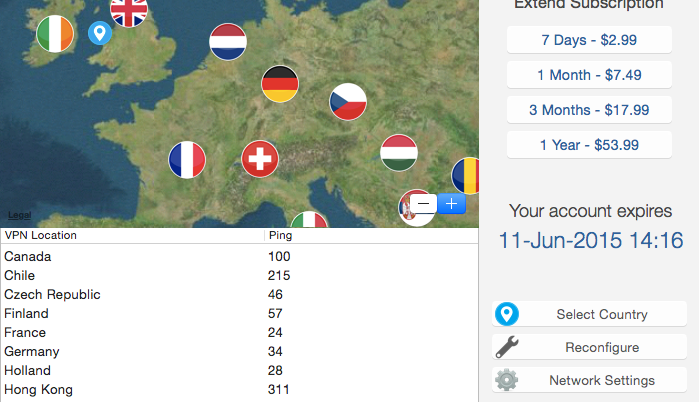Click the Czech Republic flag marker
Image resolution: width=699 pixels, height=402 pixels.
tap(348, 101)
